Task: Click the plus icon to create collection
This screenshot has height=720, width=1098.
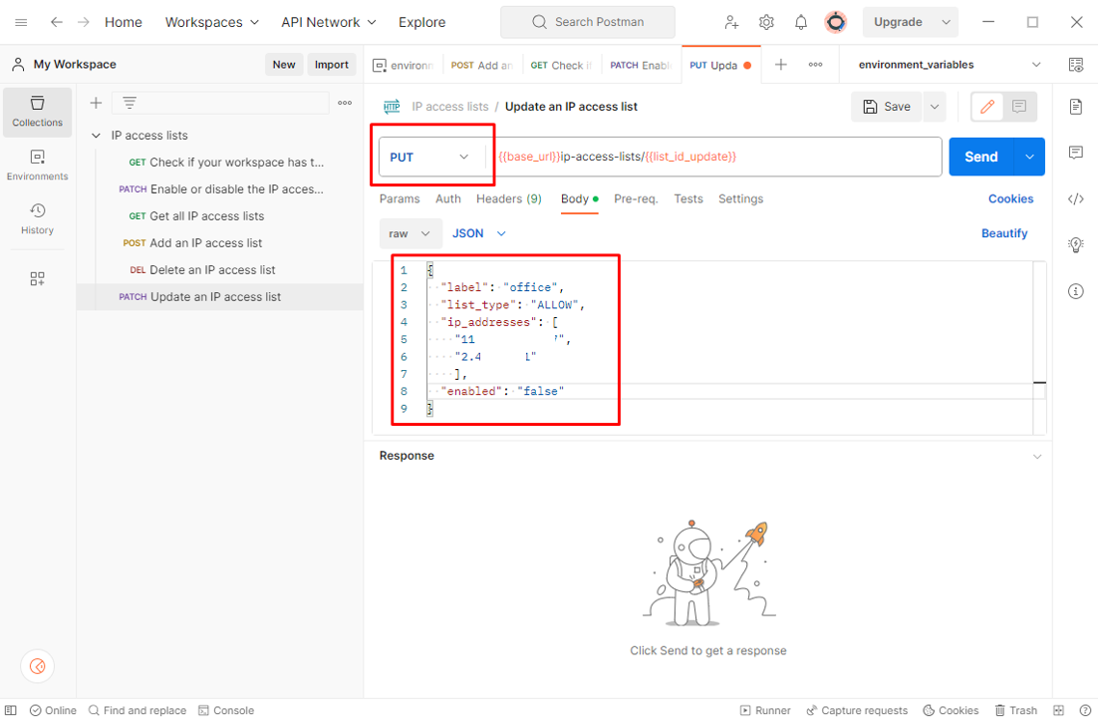Action: pos(96,103)
